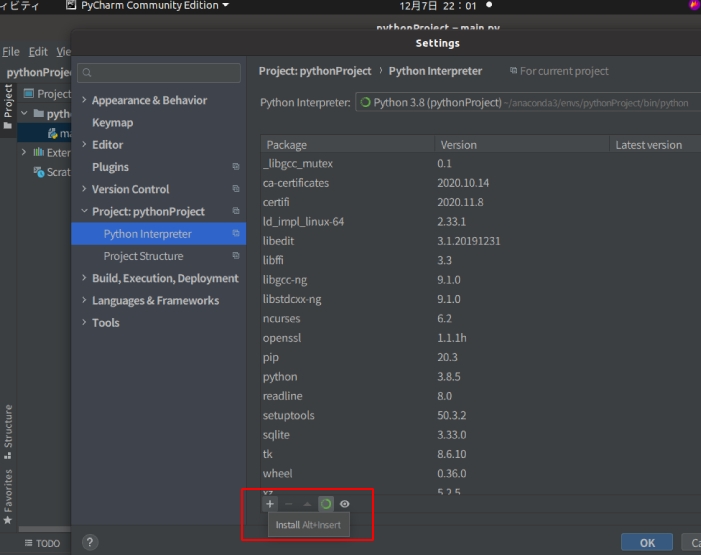
Task: Click the OK button
Action: pyautogui.click(x=647, y=542)
